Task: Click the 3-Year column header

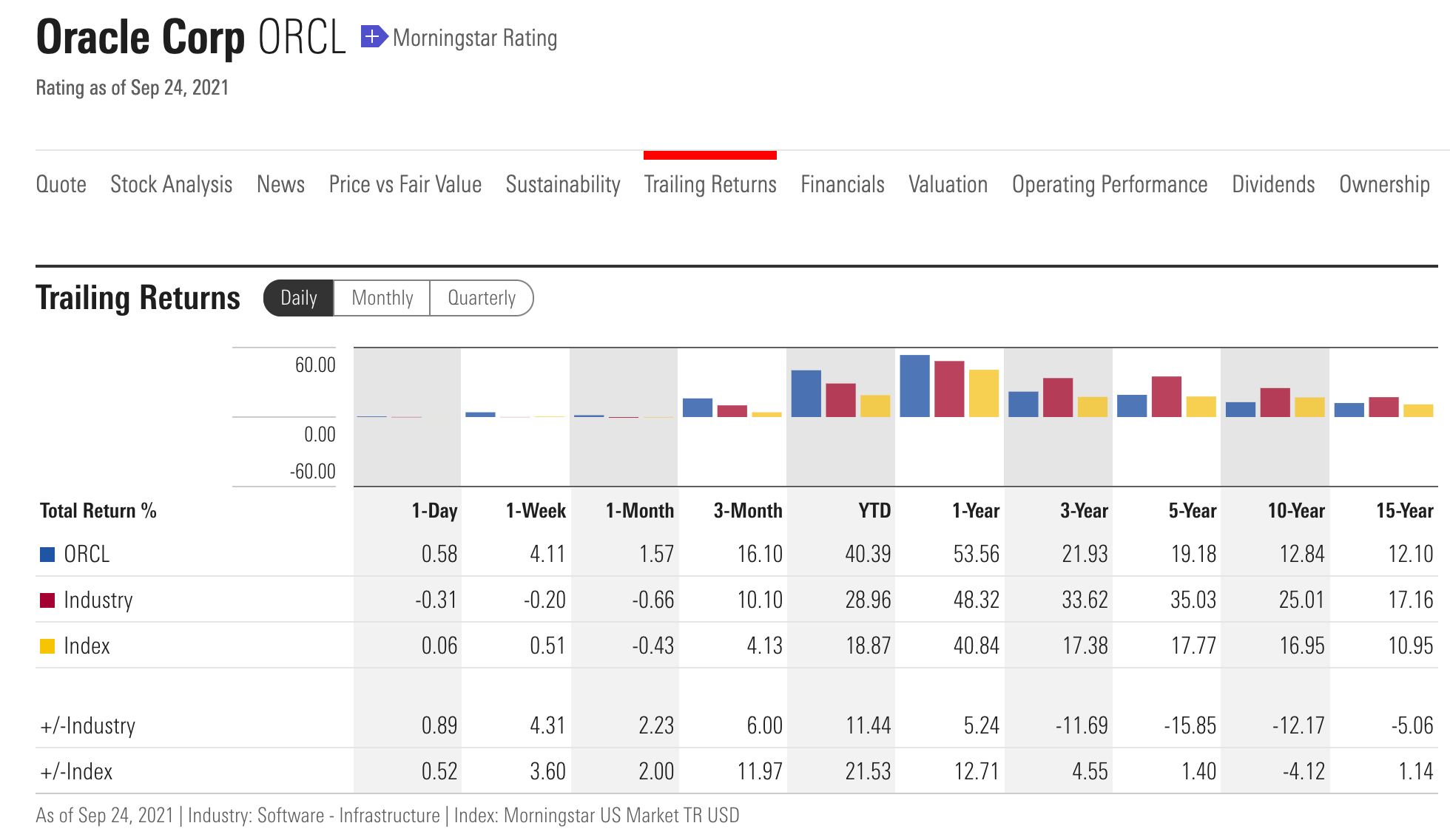Action: (1084, 510)
